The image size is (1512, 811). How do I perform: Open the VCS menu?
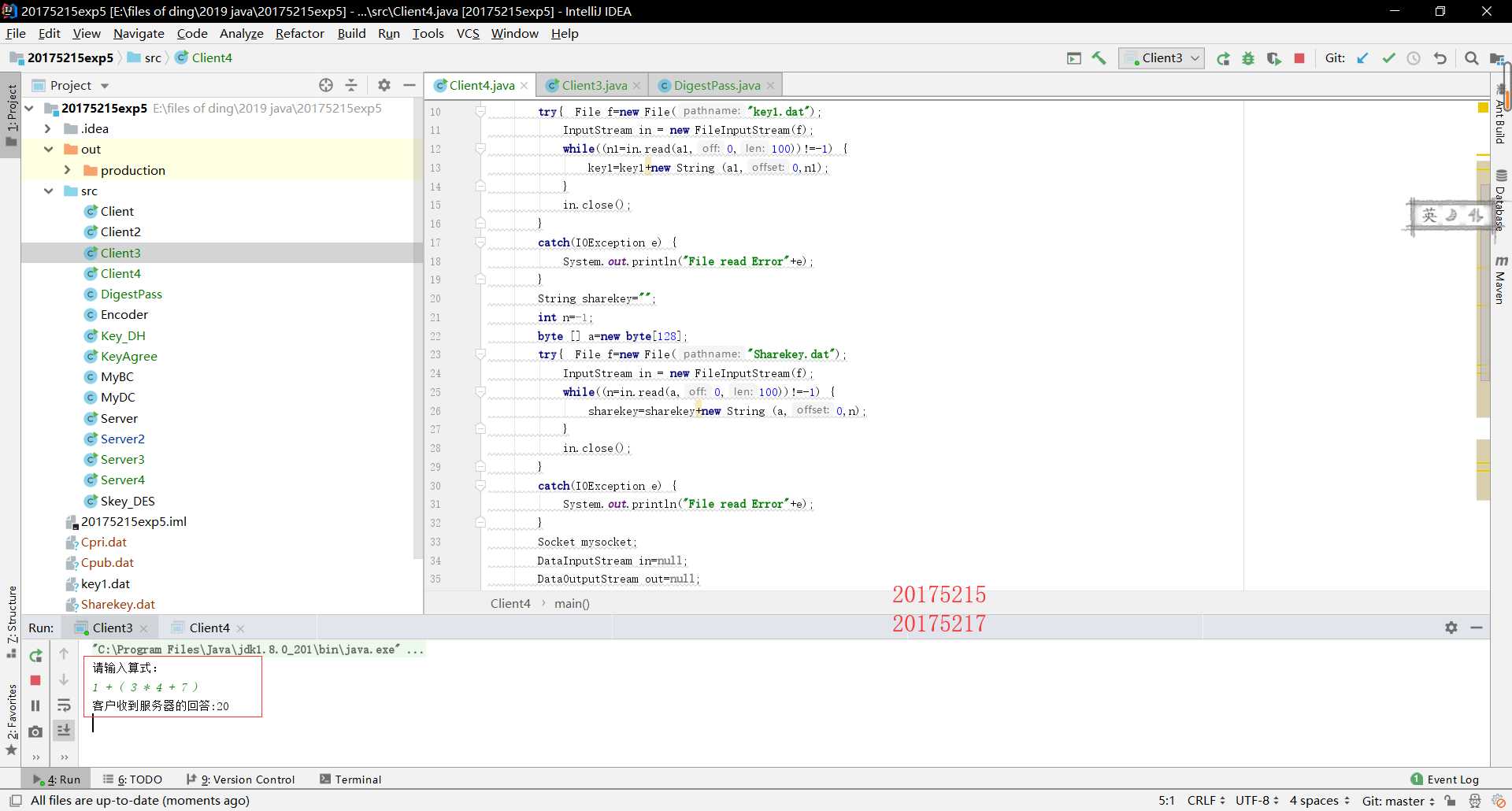click(468, 33)
